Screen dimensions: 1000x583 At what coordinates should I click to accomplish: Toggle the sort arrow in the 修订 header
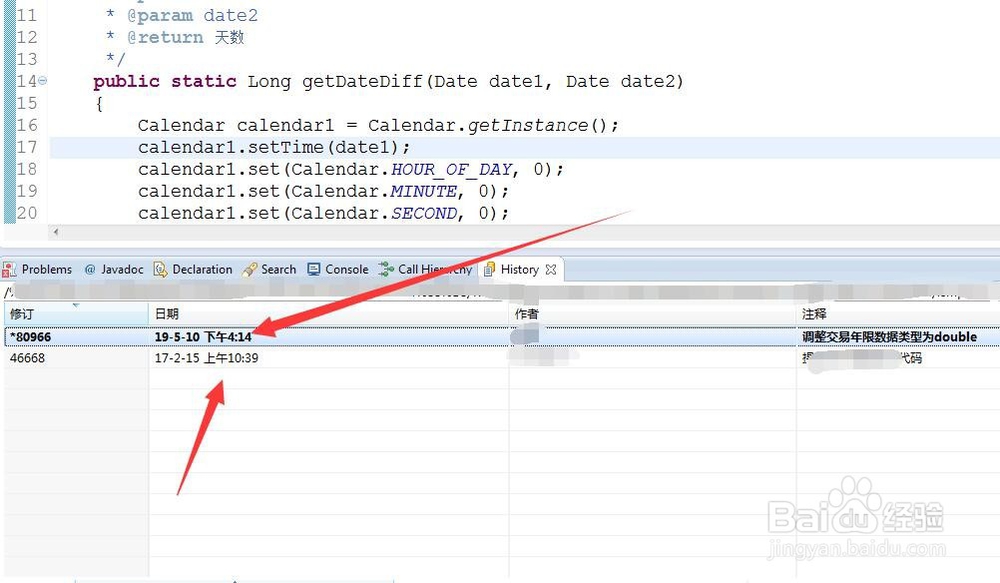76,306
